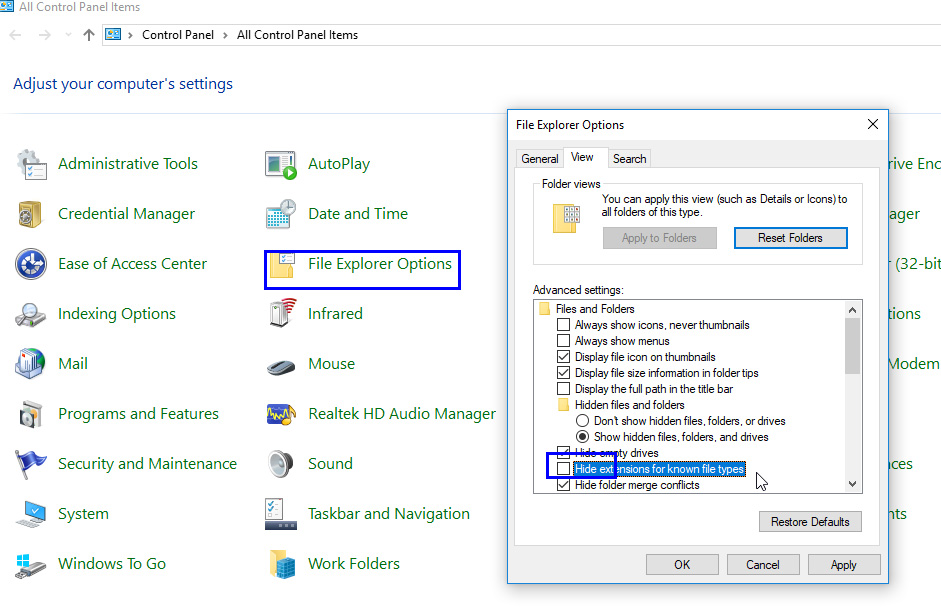Open Security and Maintenance flag icon
The height and width of the screenshot is (609, 941).
click(x=30, y=464)
